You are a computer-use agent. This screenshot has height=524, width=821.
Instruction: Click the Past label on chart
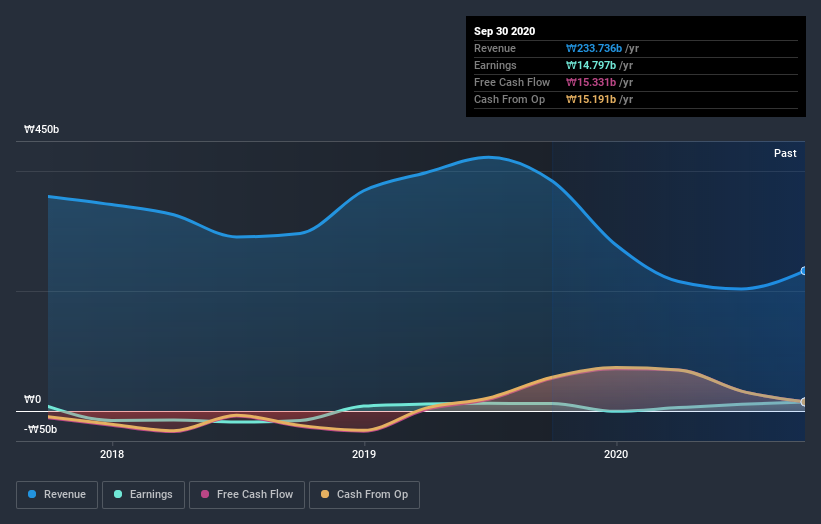[785, 153]
